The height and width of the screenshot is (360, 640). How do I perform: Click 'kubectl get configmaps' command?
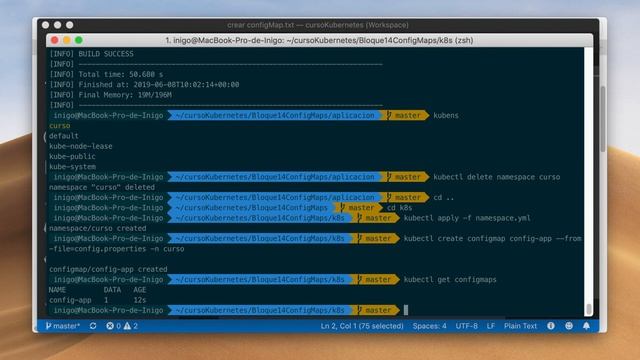450,280
